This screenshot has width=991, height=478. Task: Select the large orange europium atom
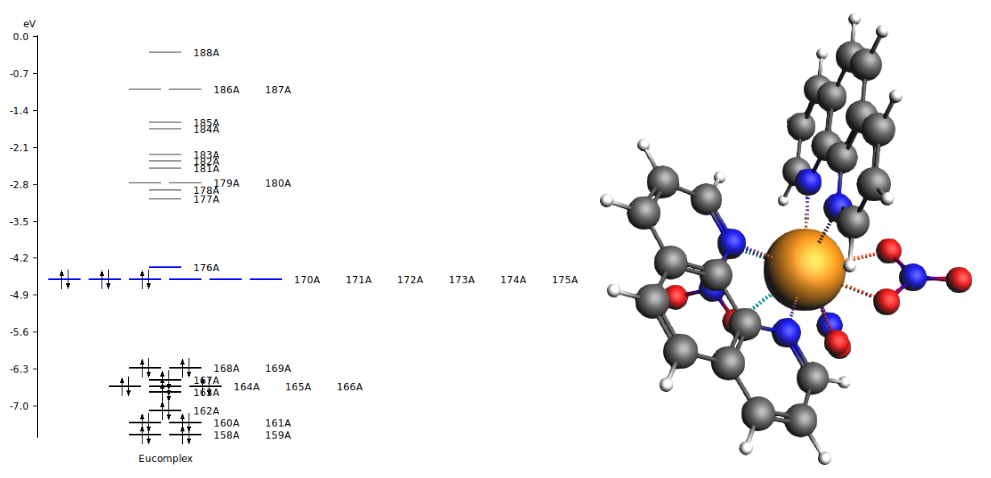click(805, 269)
